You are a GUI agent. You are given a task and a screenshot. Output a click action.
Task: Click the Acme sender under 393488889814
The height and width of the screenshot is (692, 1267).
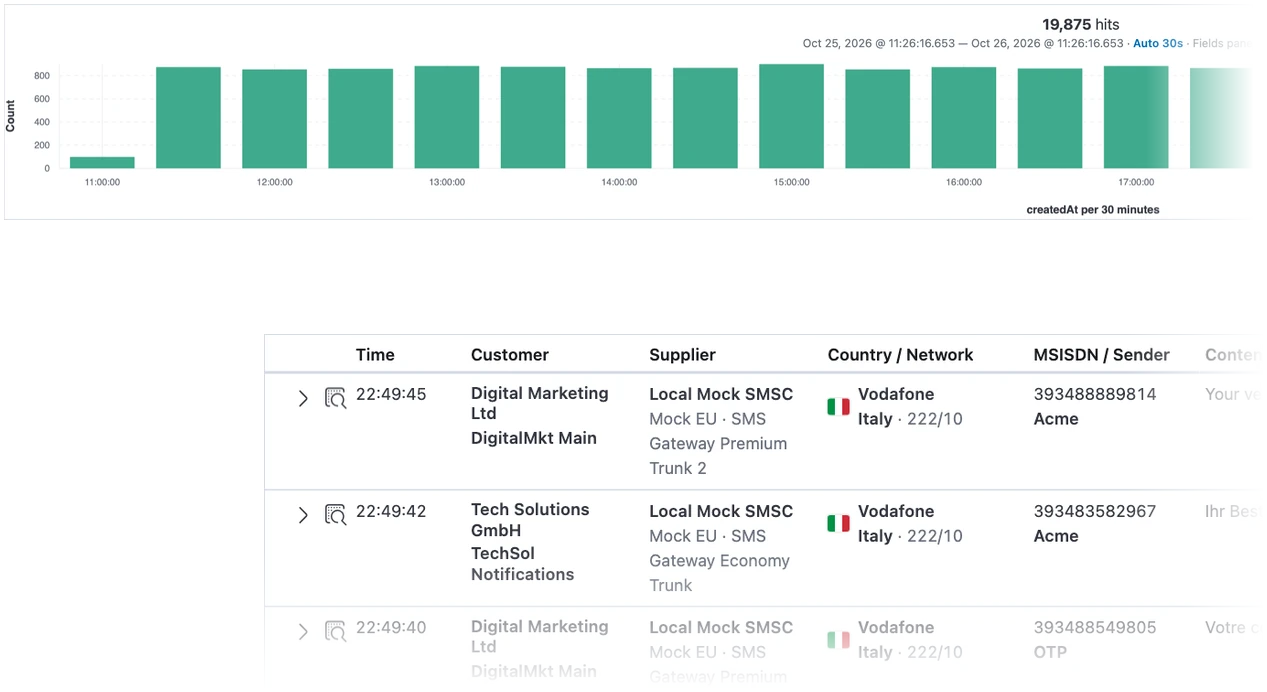tap(1056, 419)
